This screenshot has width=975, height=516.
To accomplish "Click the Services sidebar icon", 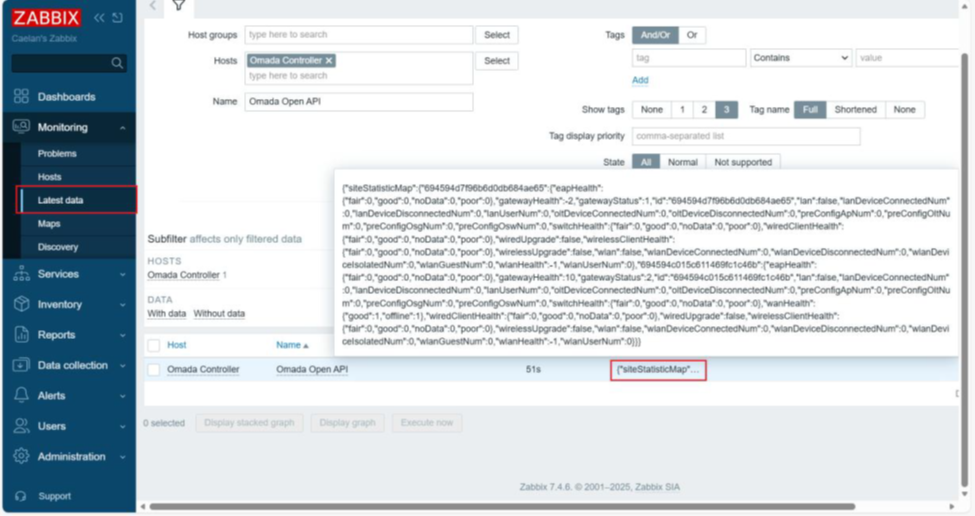I will 21,274.
